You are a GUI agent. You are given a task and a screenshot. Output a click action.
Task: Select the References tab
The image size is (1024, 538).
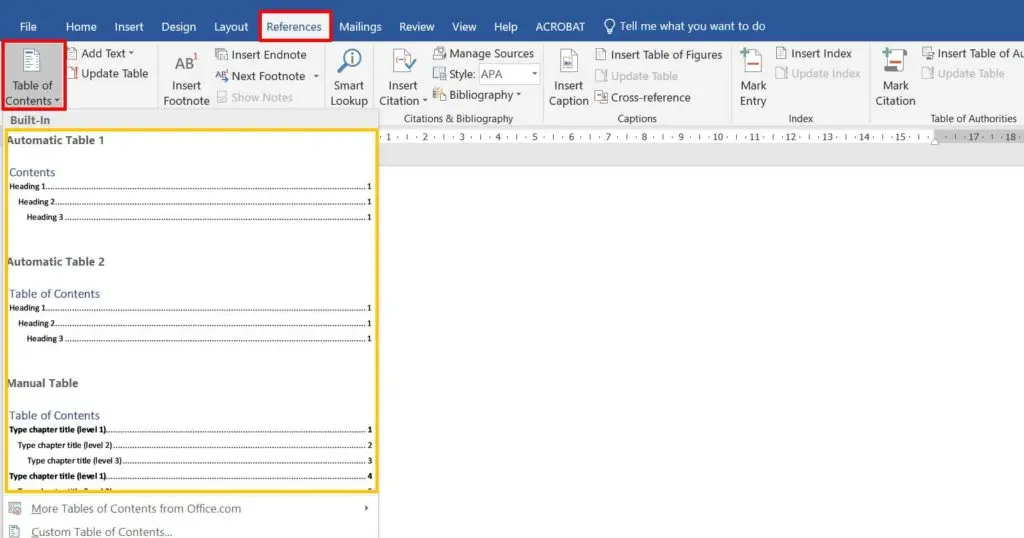(x=294, y=27)
